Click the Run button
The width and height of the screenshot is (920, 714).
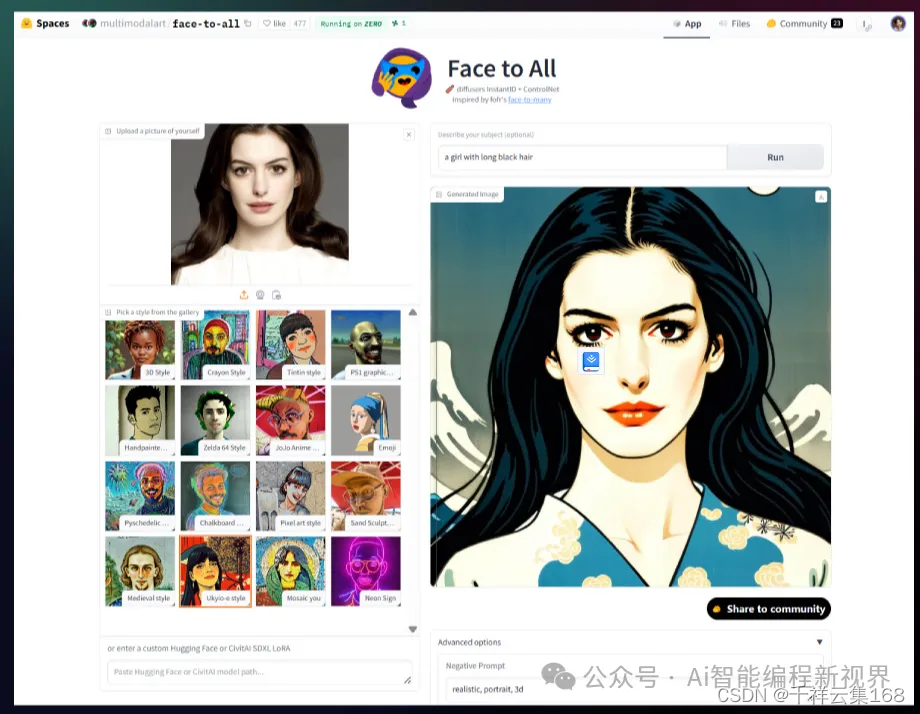[x=775, y=157]
